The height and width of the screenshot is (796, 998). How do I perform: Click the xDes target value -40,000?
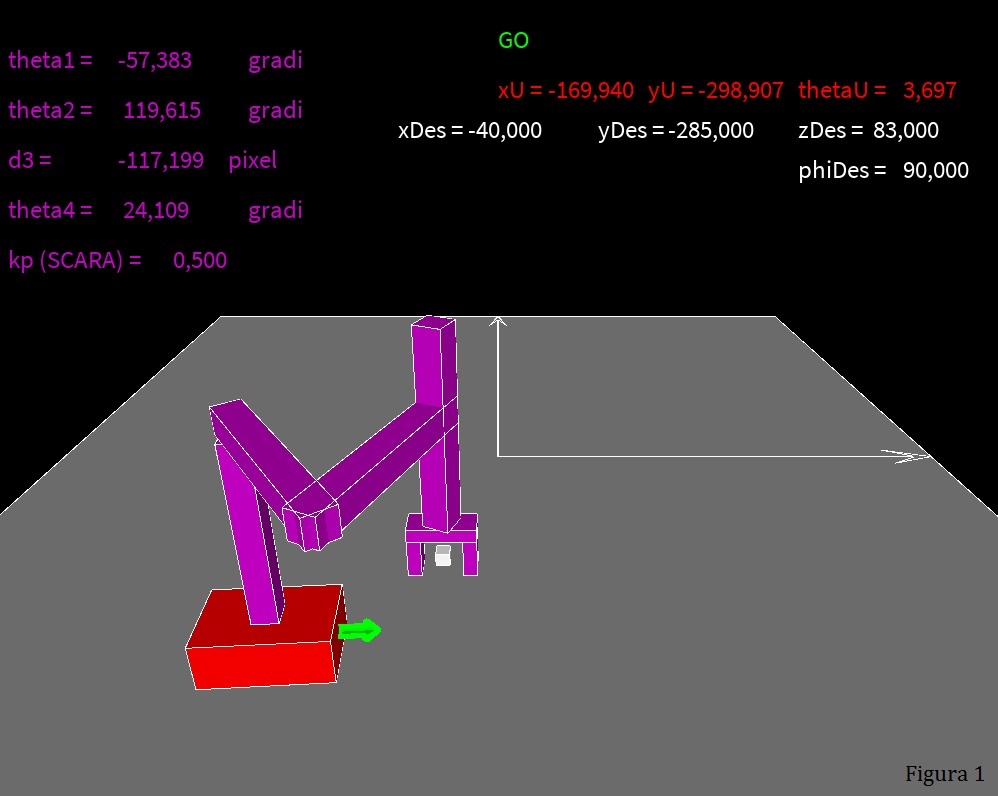click(x=504, y=131)
